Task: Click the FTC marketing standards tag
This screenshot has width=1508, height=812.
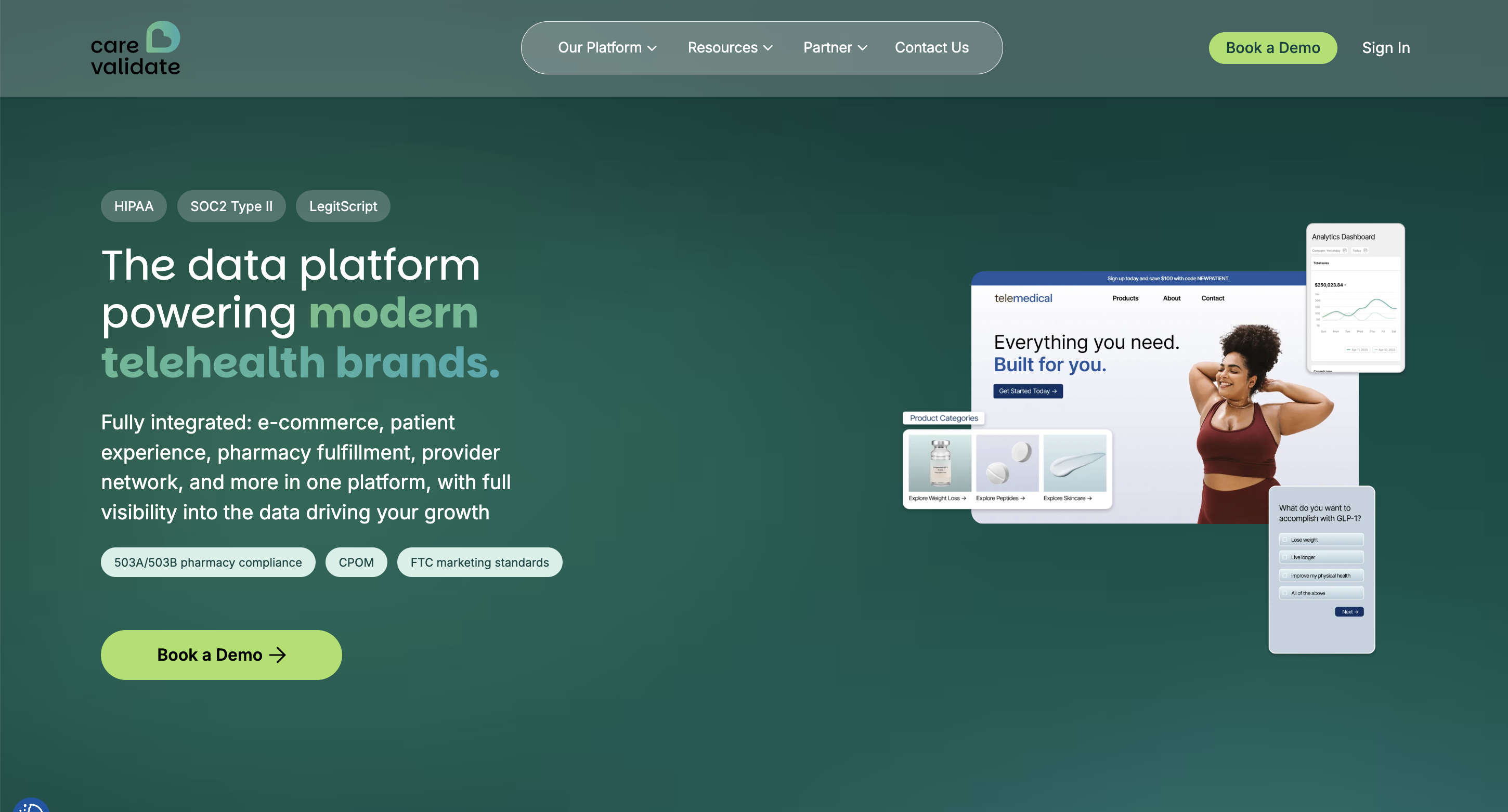Action: pyautogui.click(x=479, y=562)
